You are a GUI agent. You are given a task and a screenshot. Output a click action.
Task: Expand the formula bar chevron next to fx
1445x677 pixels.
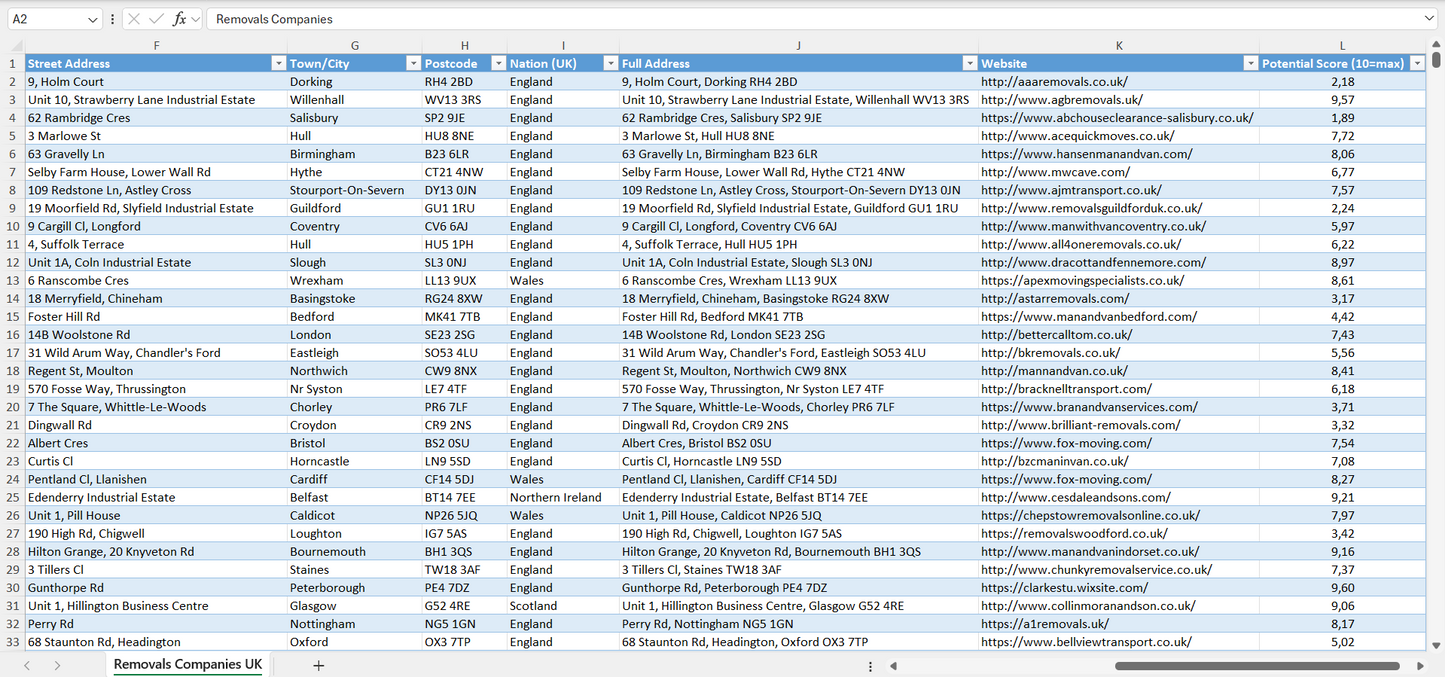pyautogui.click(x=196, y=18)
